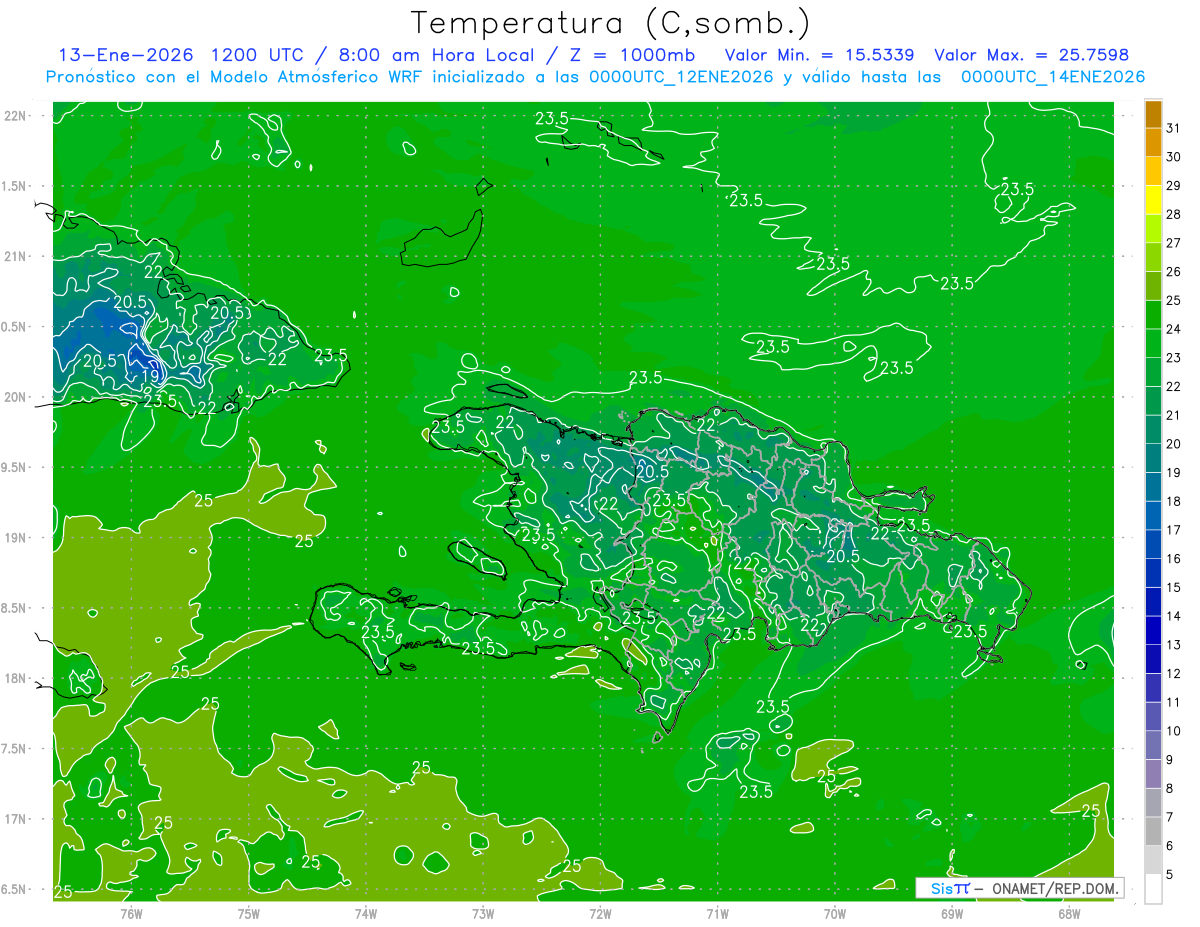Click the "76W" longitude axis label

131,913
